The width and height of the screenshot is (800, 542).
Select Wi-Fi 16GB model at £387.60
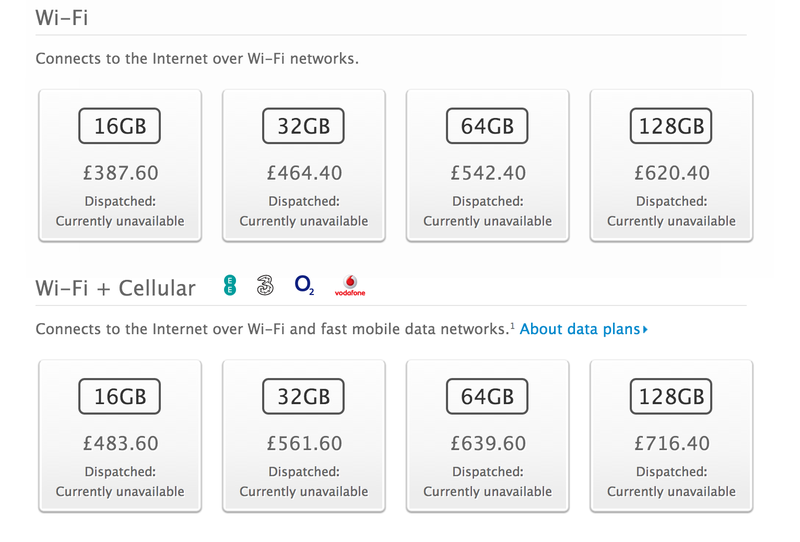(120, 165)
